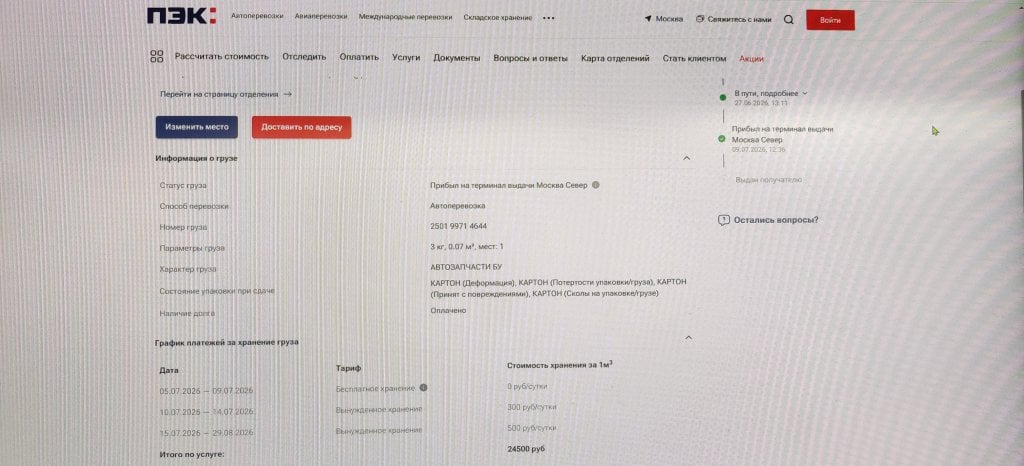Open Отследить tab
The width and height of the screenshot is (1024, 466).
point(304,57)
